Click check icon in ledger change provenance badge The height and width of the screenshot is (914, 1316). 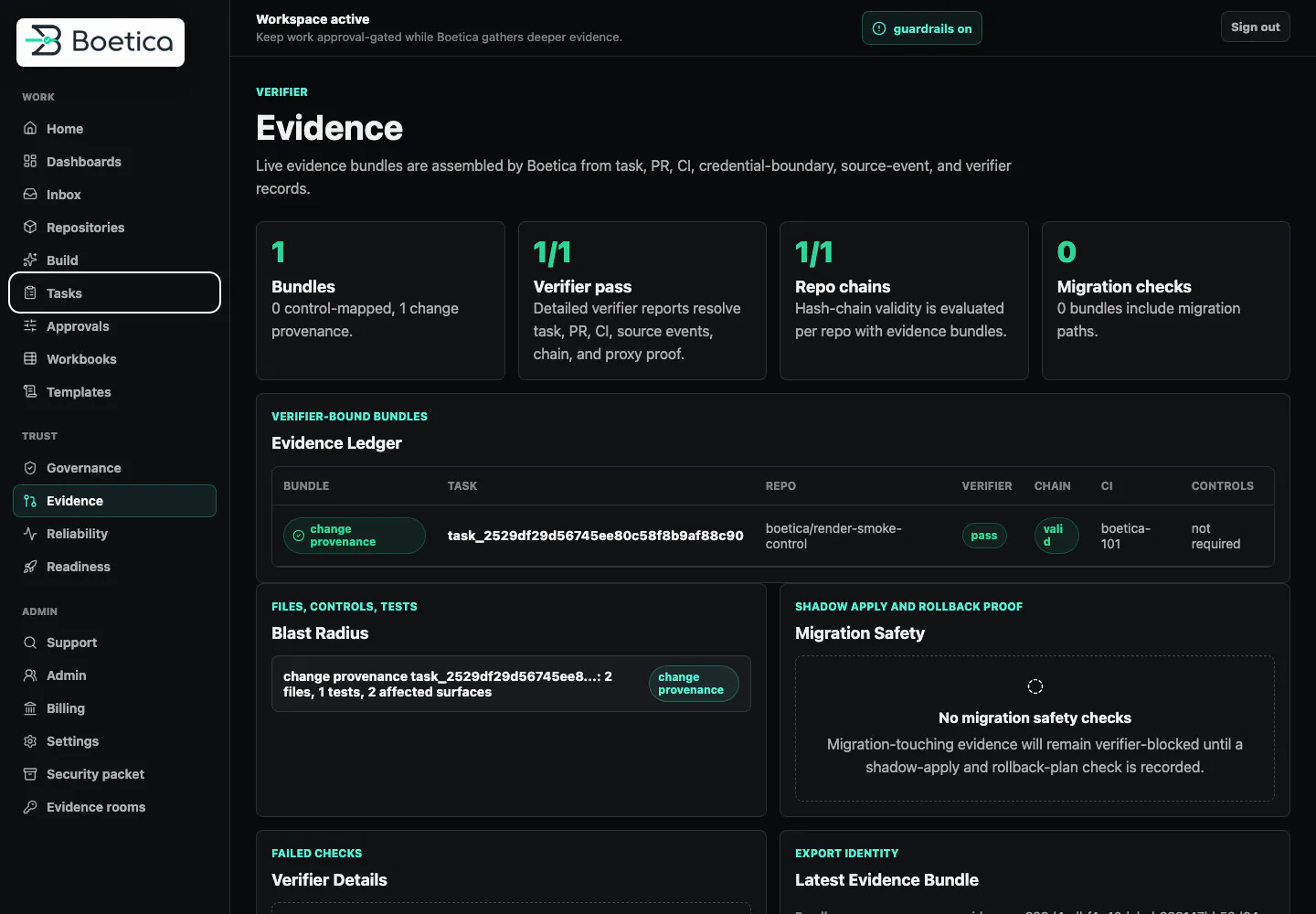(298, 536)
